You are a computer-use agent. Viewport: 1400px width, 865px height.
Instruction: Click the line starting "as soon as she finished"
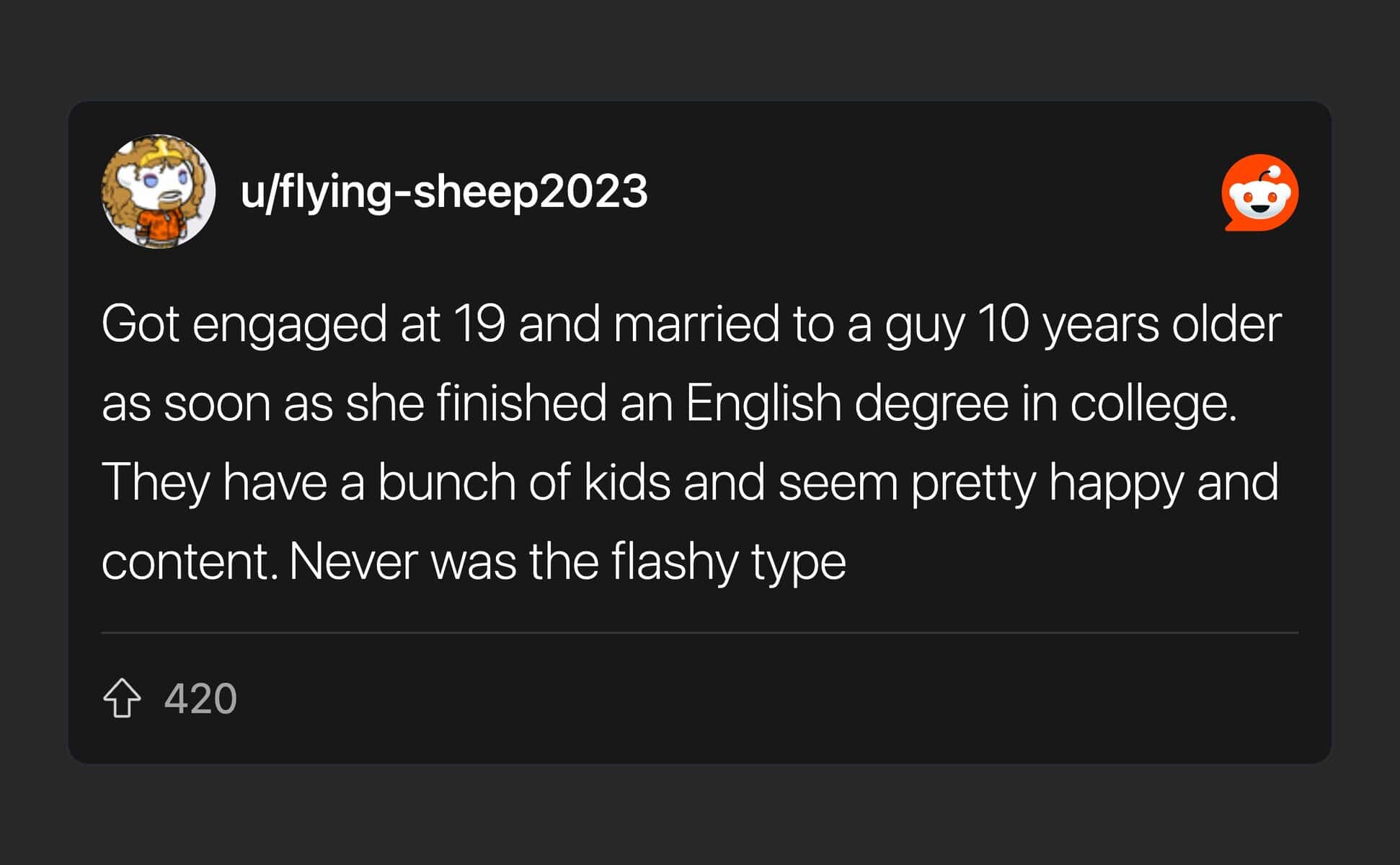(x=669, y=403)
